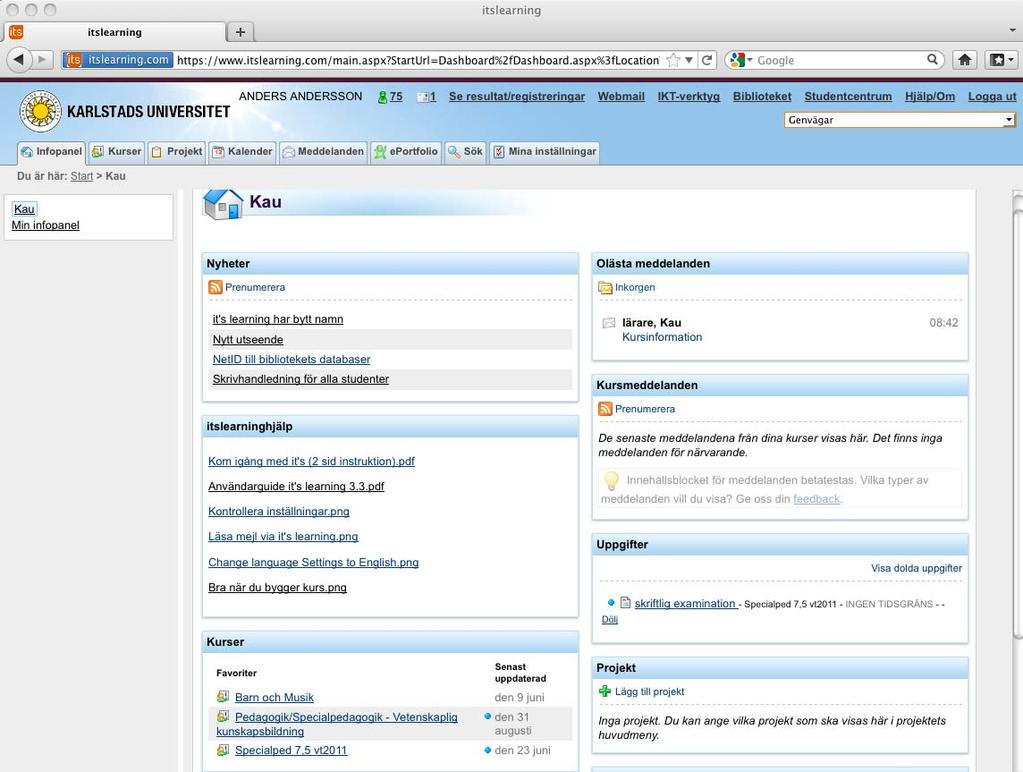Viewport: 1023px width, 772px height.
Task: Click Karlstads Universitet sun logo
Action: tap(40, 111)
